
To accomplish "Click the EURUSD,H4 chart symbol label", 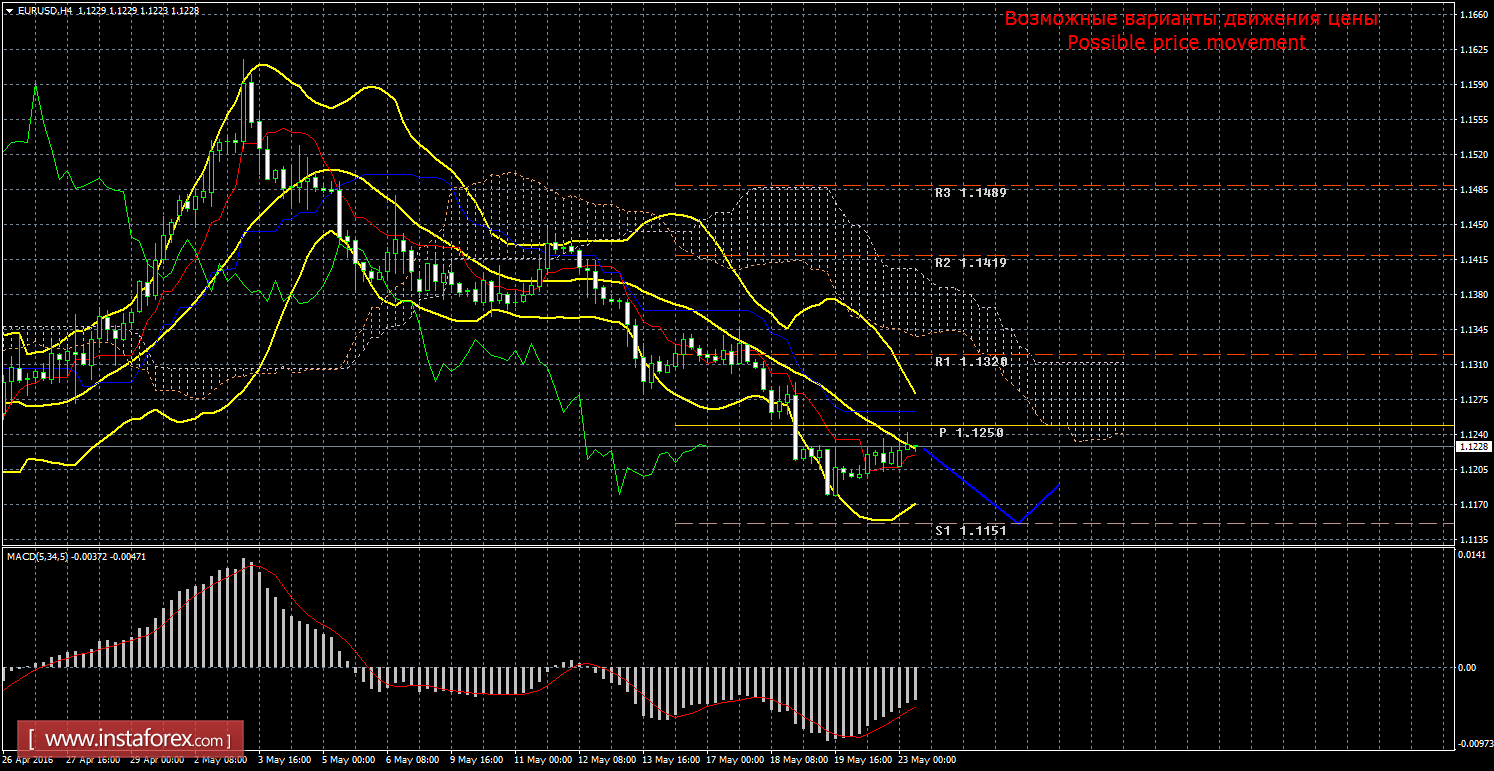I will click(x=40, y=9).
